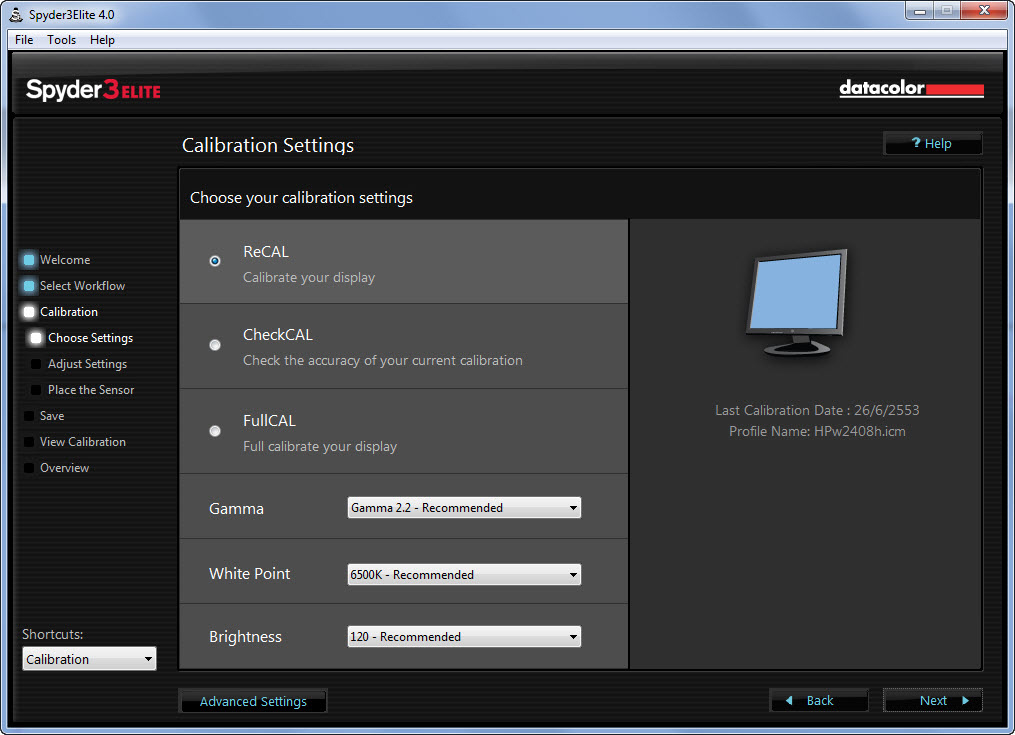Click the Adjust Settings step indicator icon

click(x=37, y=364)
